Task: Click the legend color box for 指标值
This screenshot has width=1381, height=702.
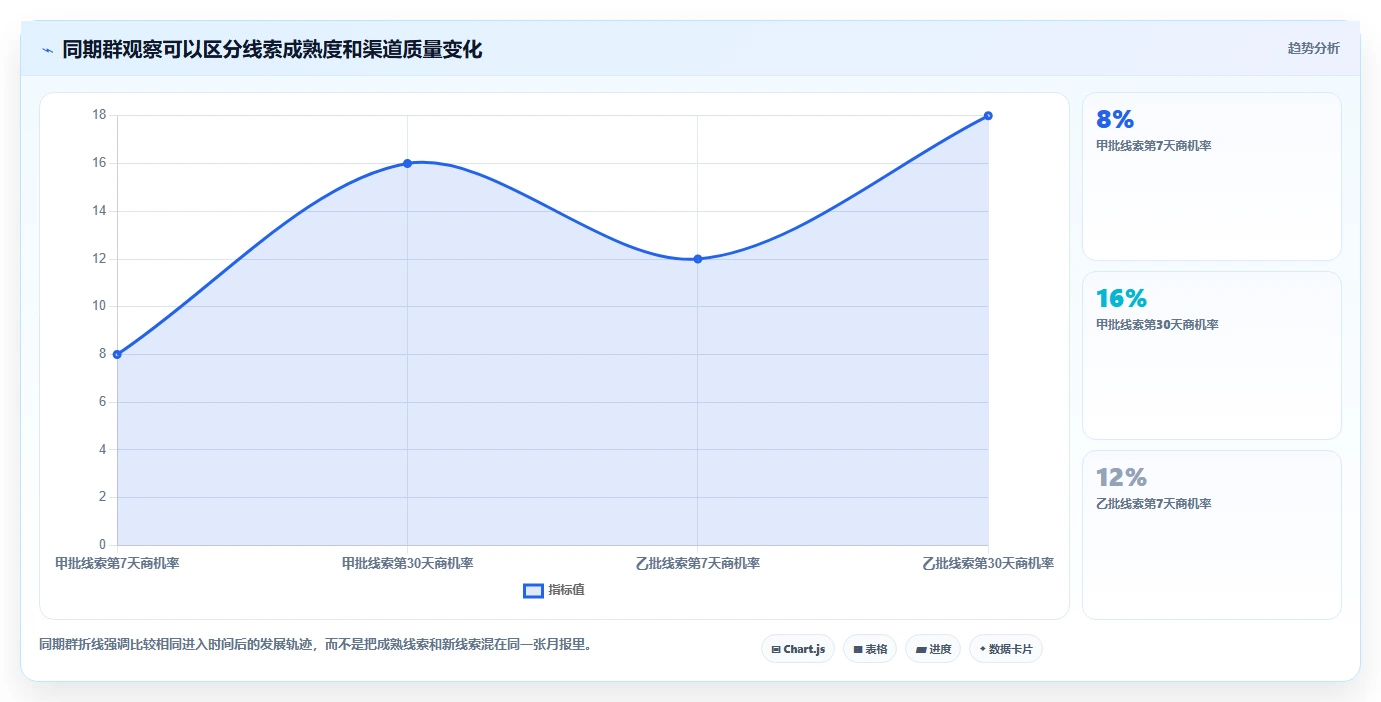Action: [x=533, y=590]
